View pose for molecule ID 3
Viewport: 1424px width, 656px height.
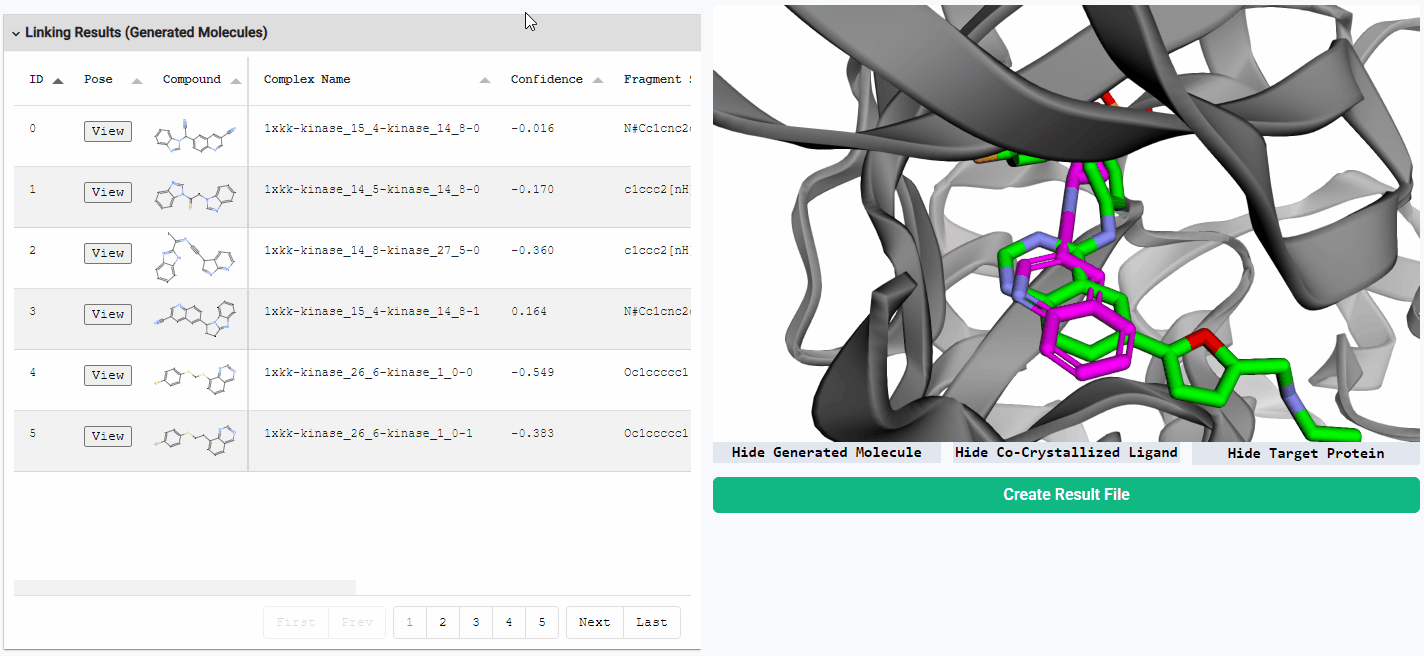click(108, 314)
